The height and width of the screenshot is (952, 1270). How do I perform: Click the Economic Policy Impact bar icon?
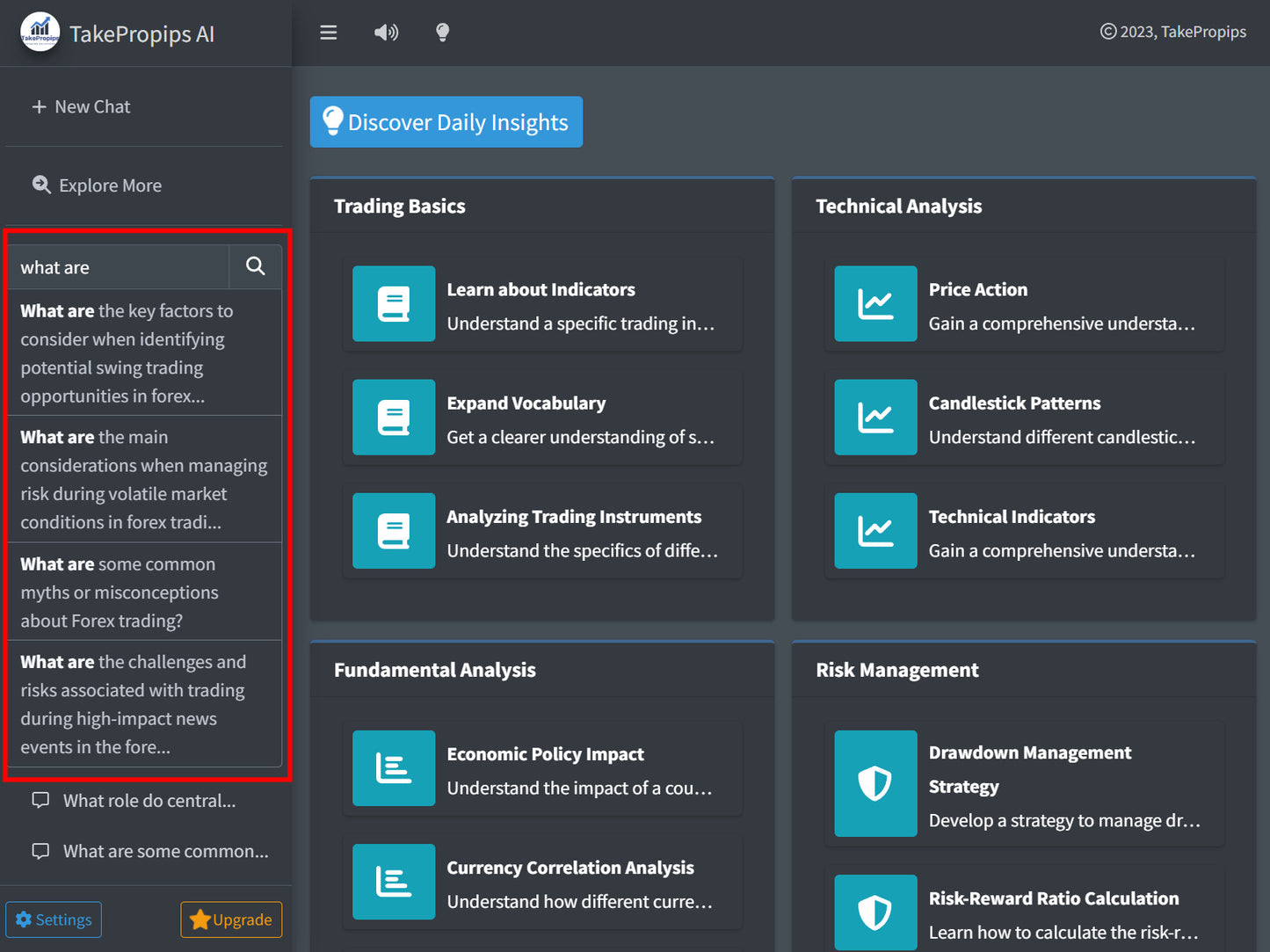click(x=394, y=767)
